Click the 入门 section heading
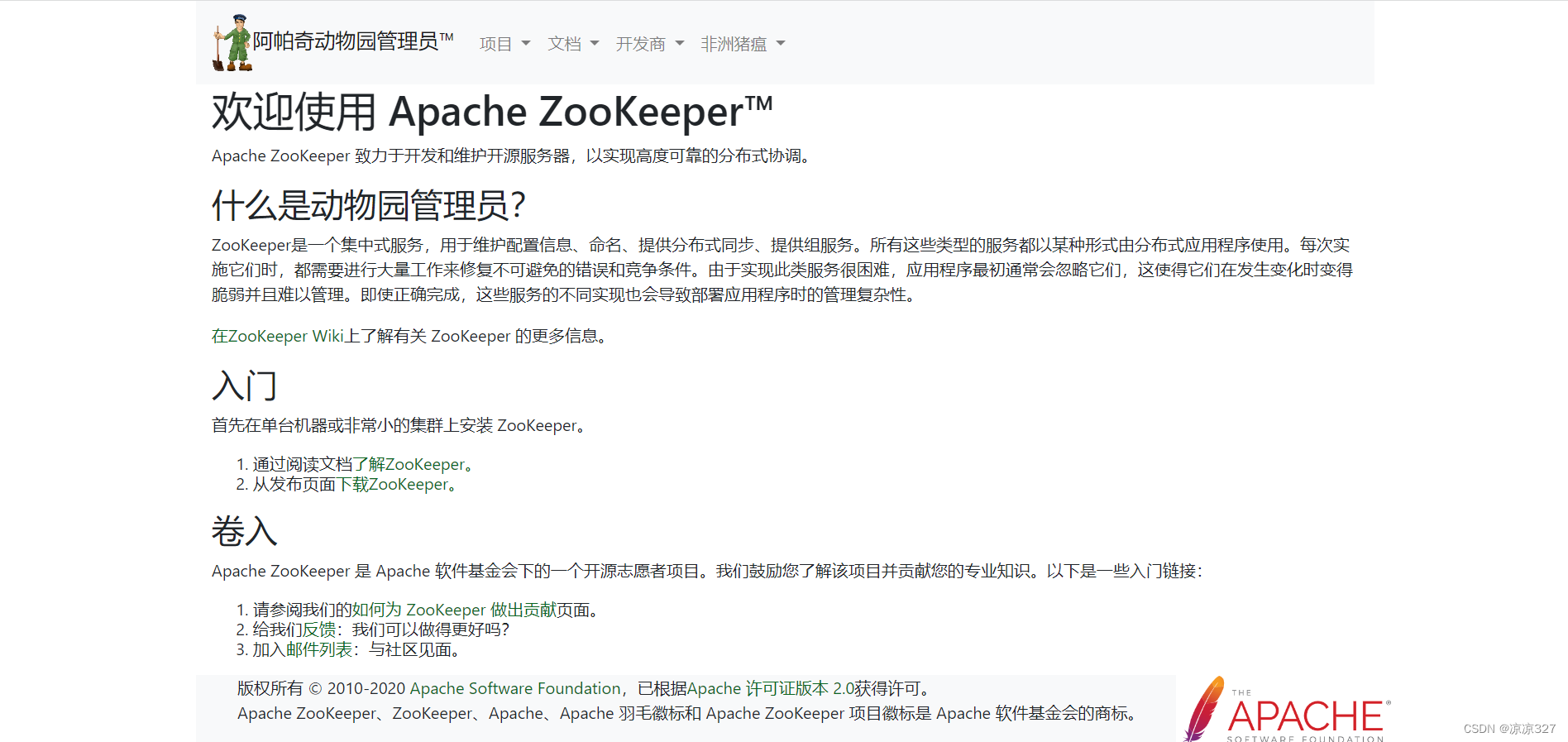The width and height of the screenshot is (1568, 742). (245, 385)
